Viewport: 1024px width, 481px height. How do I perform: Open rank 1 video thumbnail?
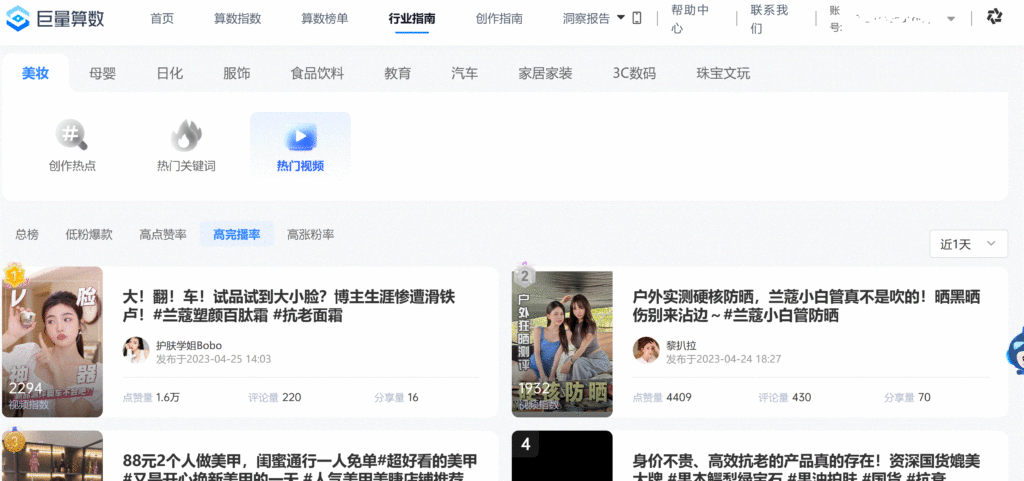pos(52,341)
